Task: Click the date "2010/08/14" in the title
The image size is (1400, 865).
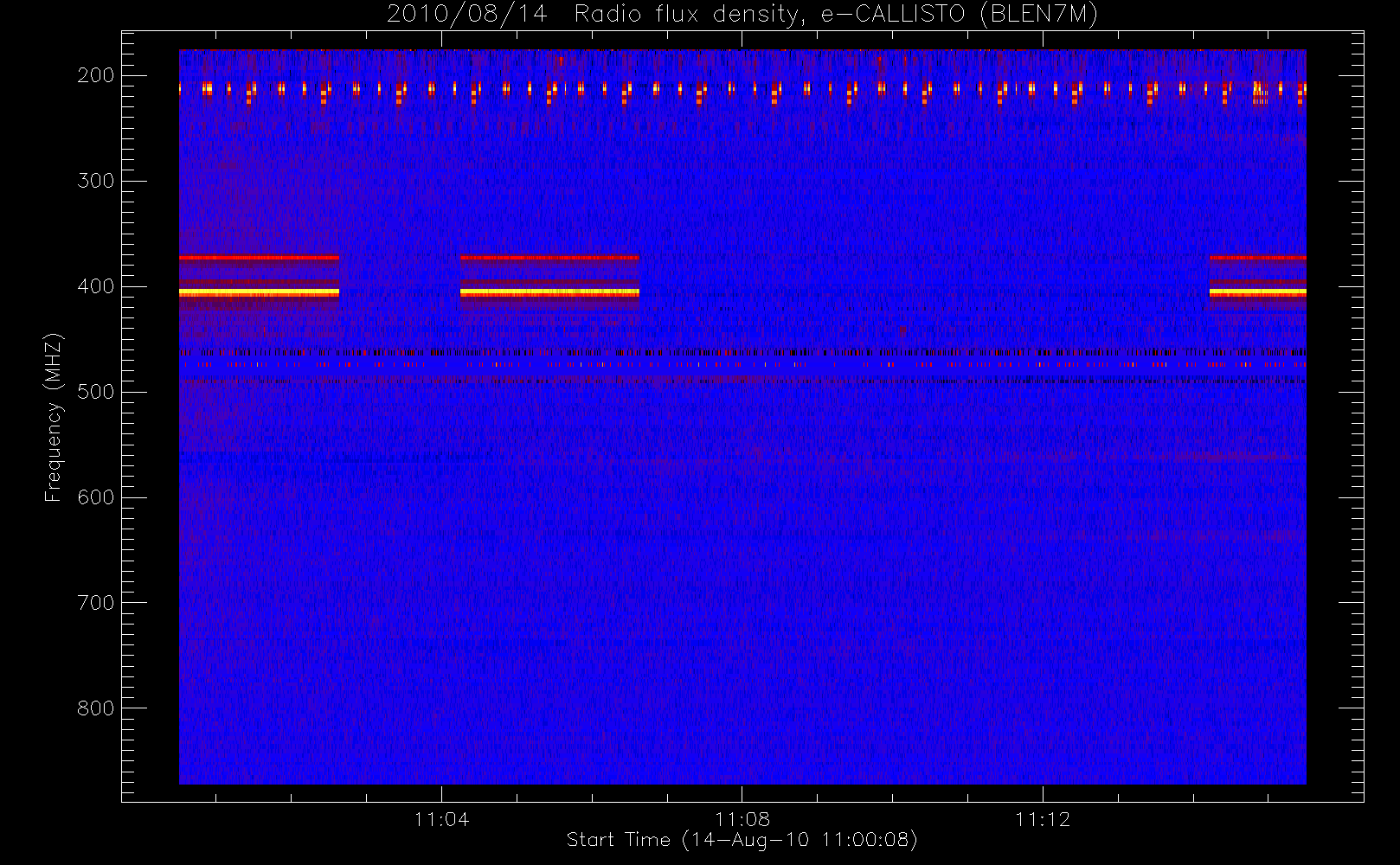Action: pyautogui.click(x=467, y=15)
